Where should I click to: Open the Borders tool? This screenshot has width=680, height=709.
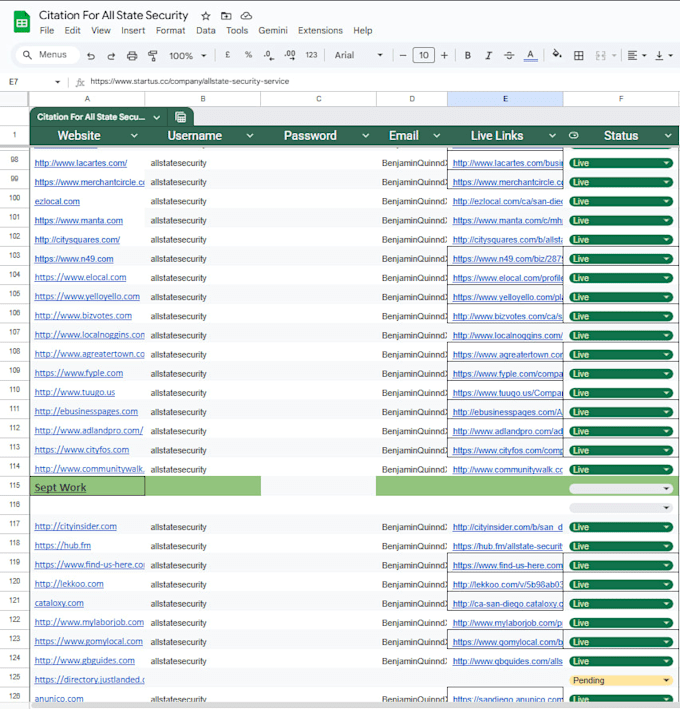pos(578,55)
